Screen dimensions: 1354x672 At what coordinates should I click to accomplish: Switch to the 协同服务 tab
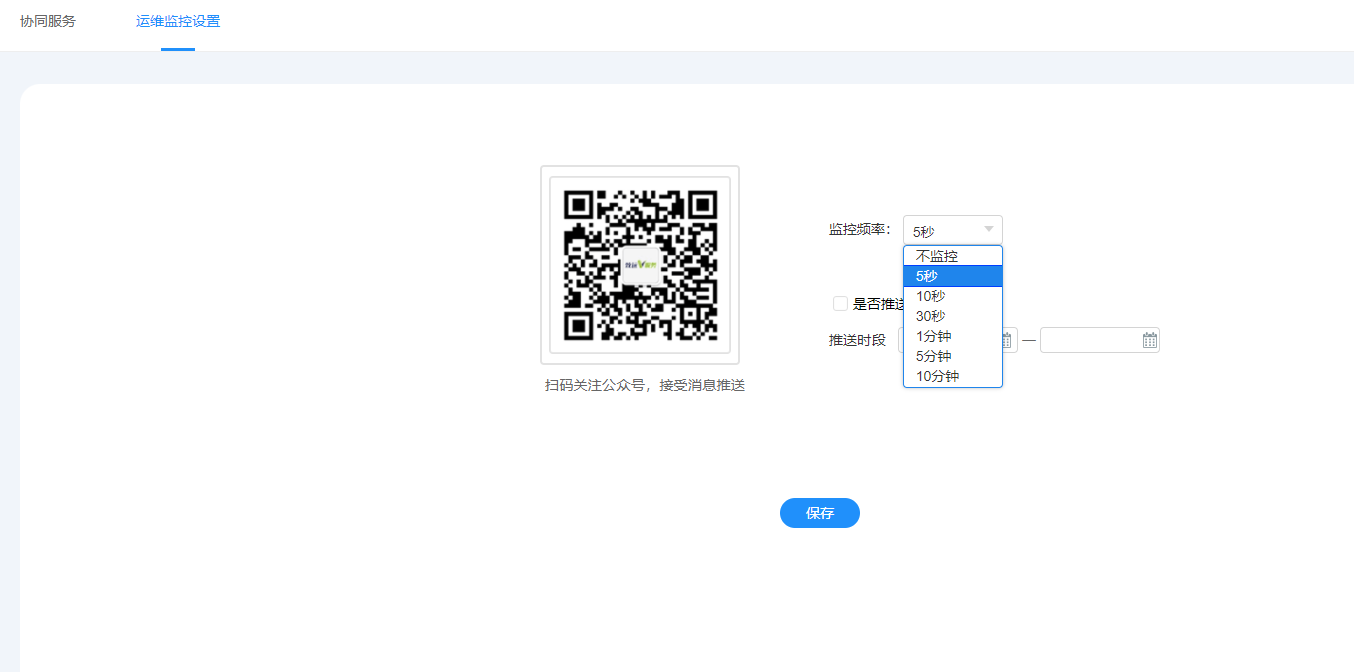pyautogui.click(x=48, y=21)
